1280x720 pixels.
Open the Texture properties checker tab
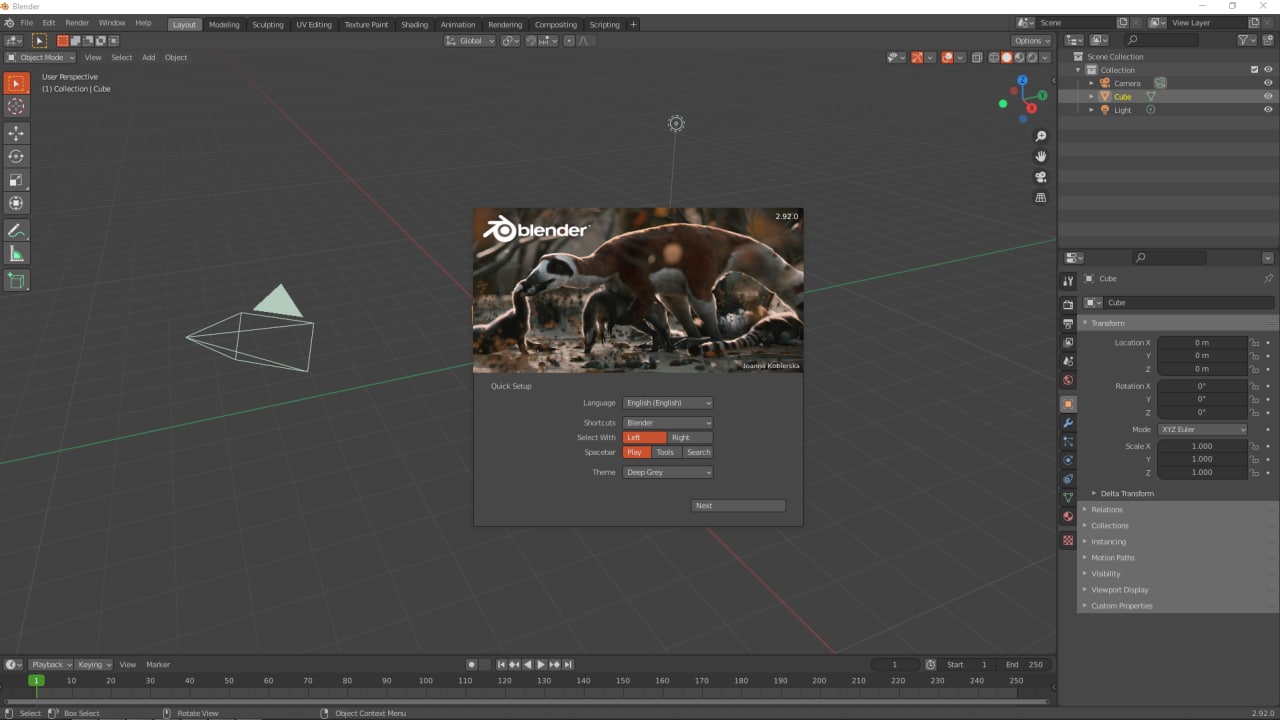(x=1068, y=540)
